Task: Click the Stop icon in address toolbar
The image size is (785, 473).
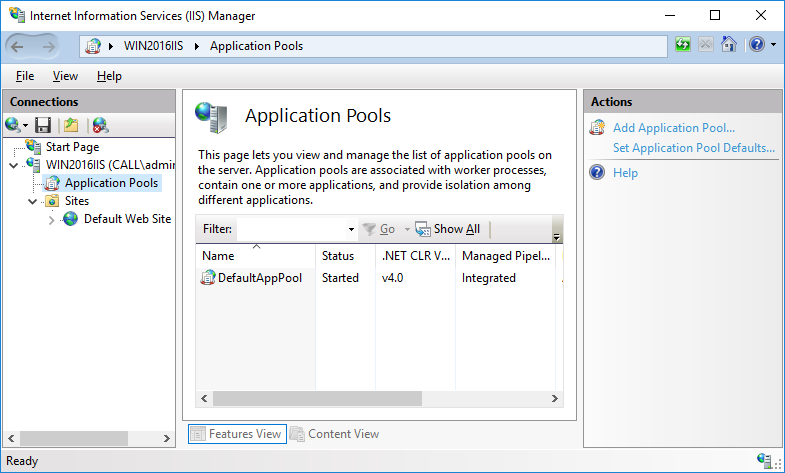Action: (x=705, y=45)
